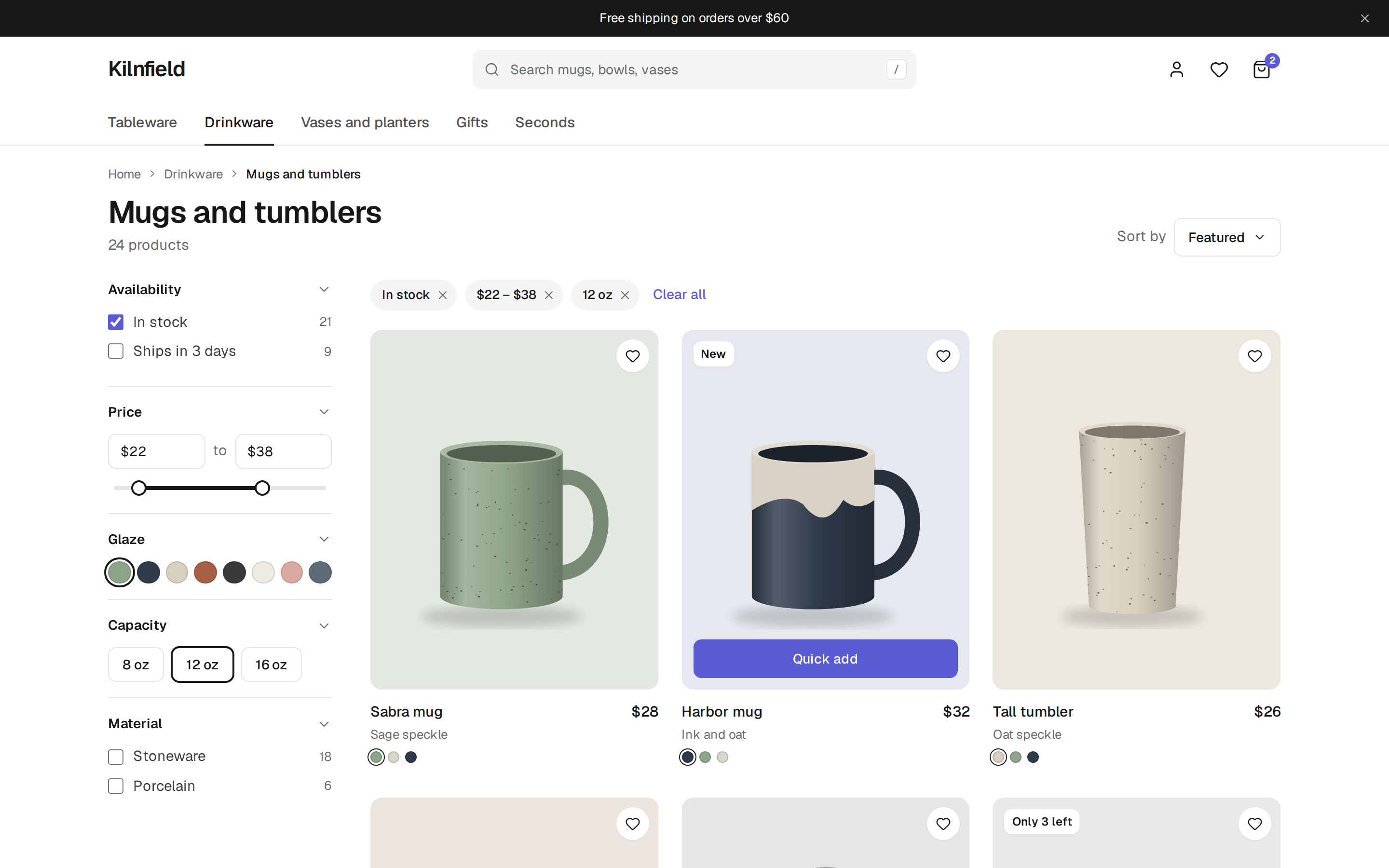Open the Sort by Featured dropdown
1389x868 pixels.
coord(1226,237)
